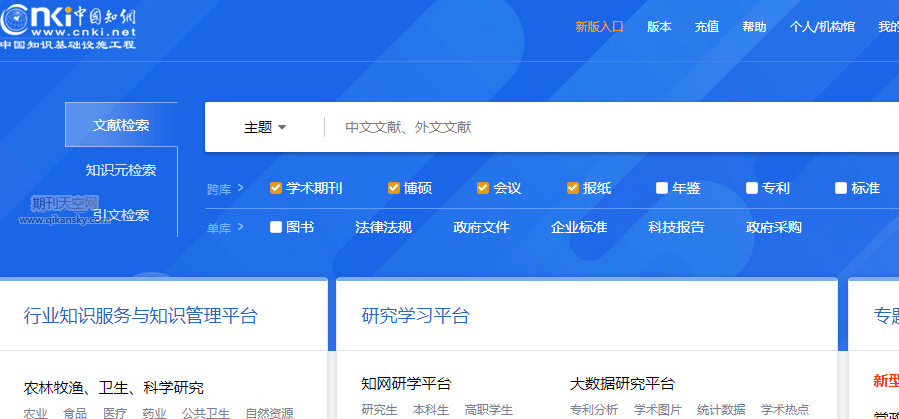Enable the 年鉴 checkbox
The image size is (899, 419).
662,188
